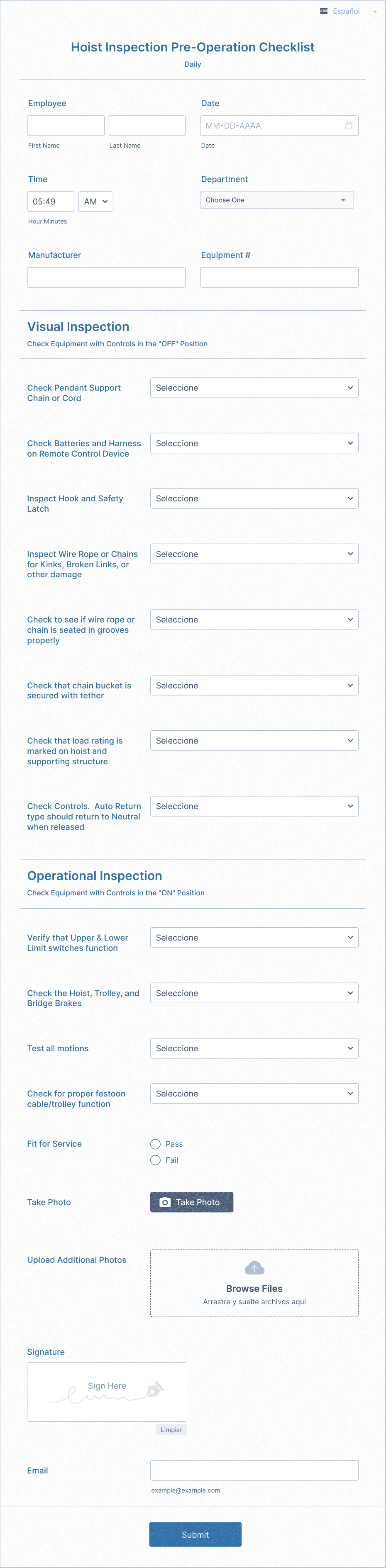Click the Operational Inspection section heading

pos(94,876)
